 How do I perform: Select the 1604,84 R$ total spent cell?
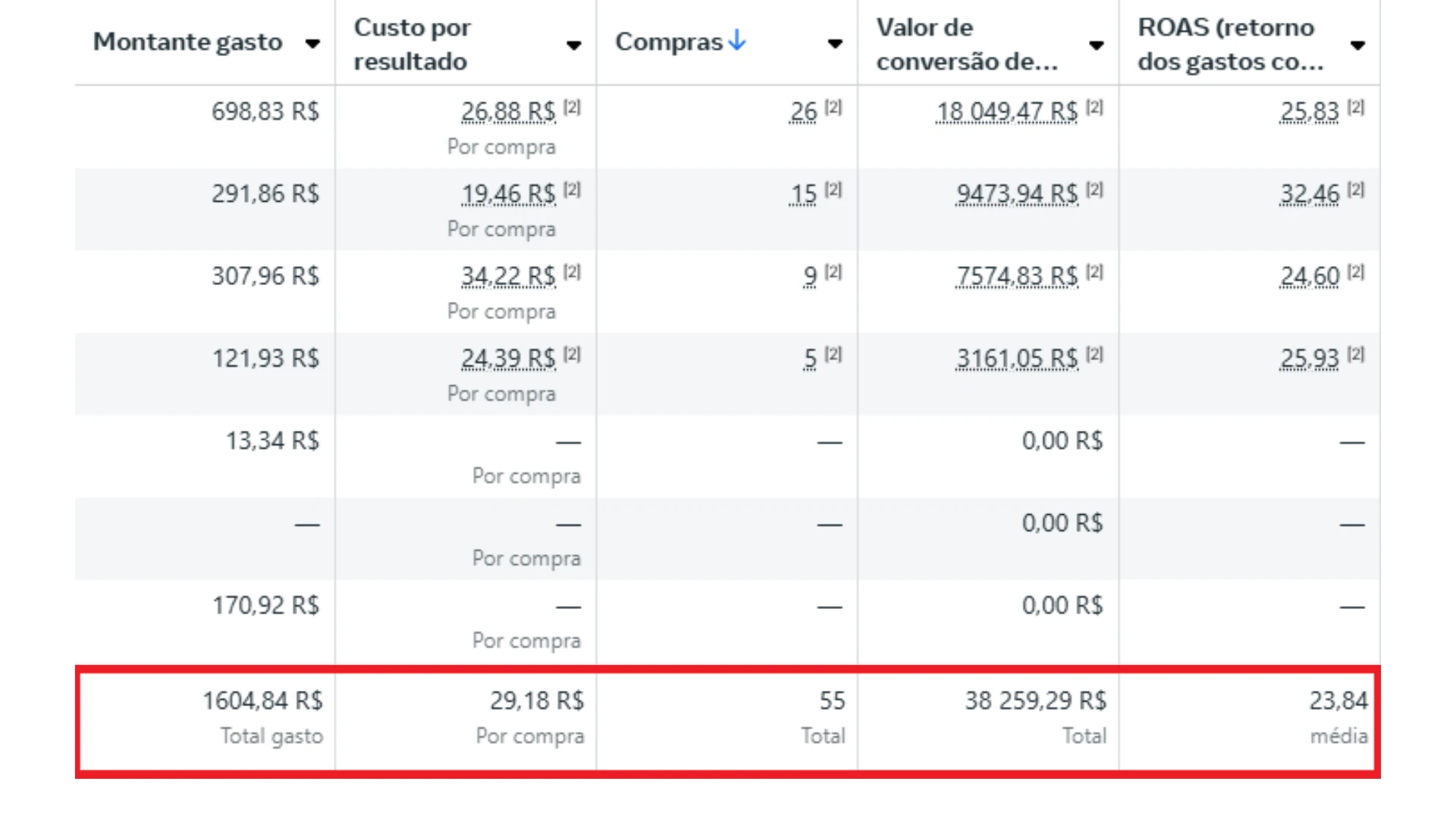point(262,701)
